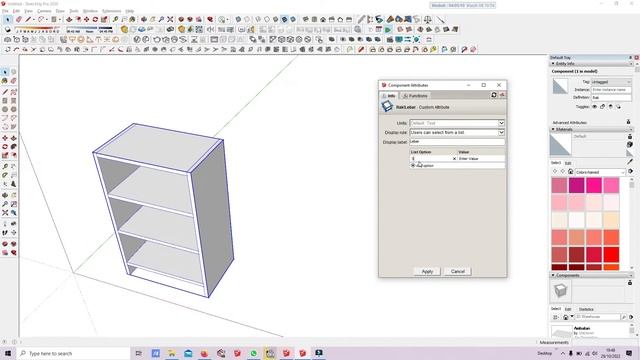The height and width of the screenshot is (360, 640).
Task: Select the Shaded With Textures face style icon
Action: pyautogui.click(x=284, y=19)
